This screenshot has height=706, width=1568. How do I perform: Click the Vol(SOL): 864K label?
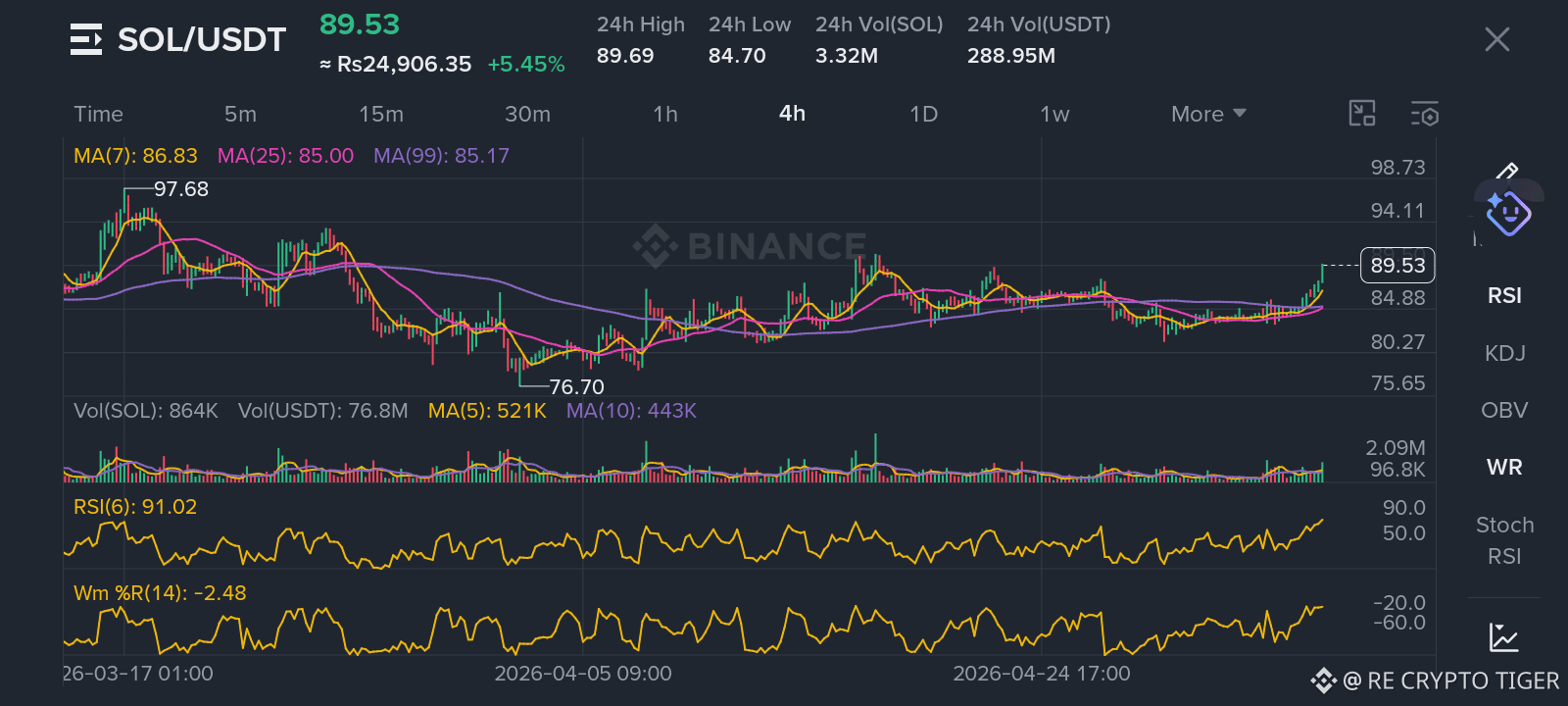tap(146, 411)
